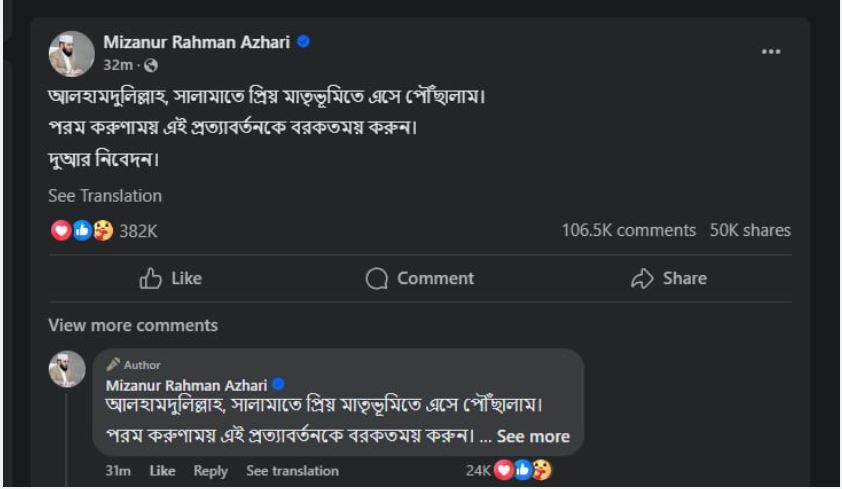Click the public globe privacy icon
Viewport: 842px width, 489px height.
[151, 65]
